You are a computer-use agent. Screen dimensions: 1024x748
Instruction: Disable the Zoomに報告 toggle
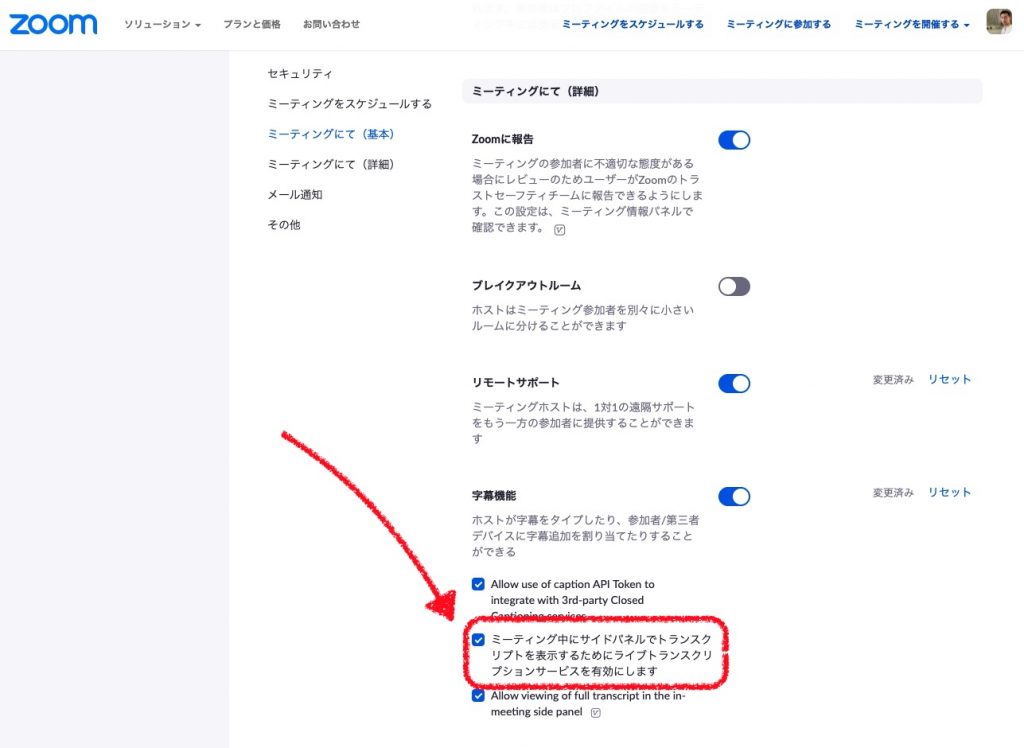point(734,140)
